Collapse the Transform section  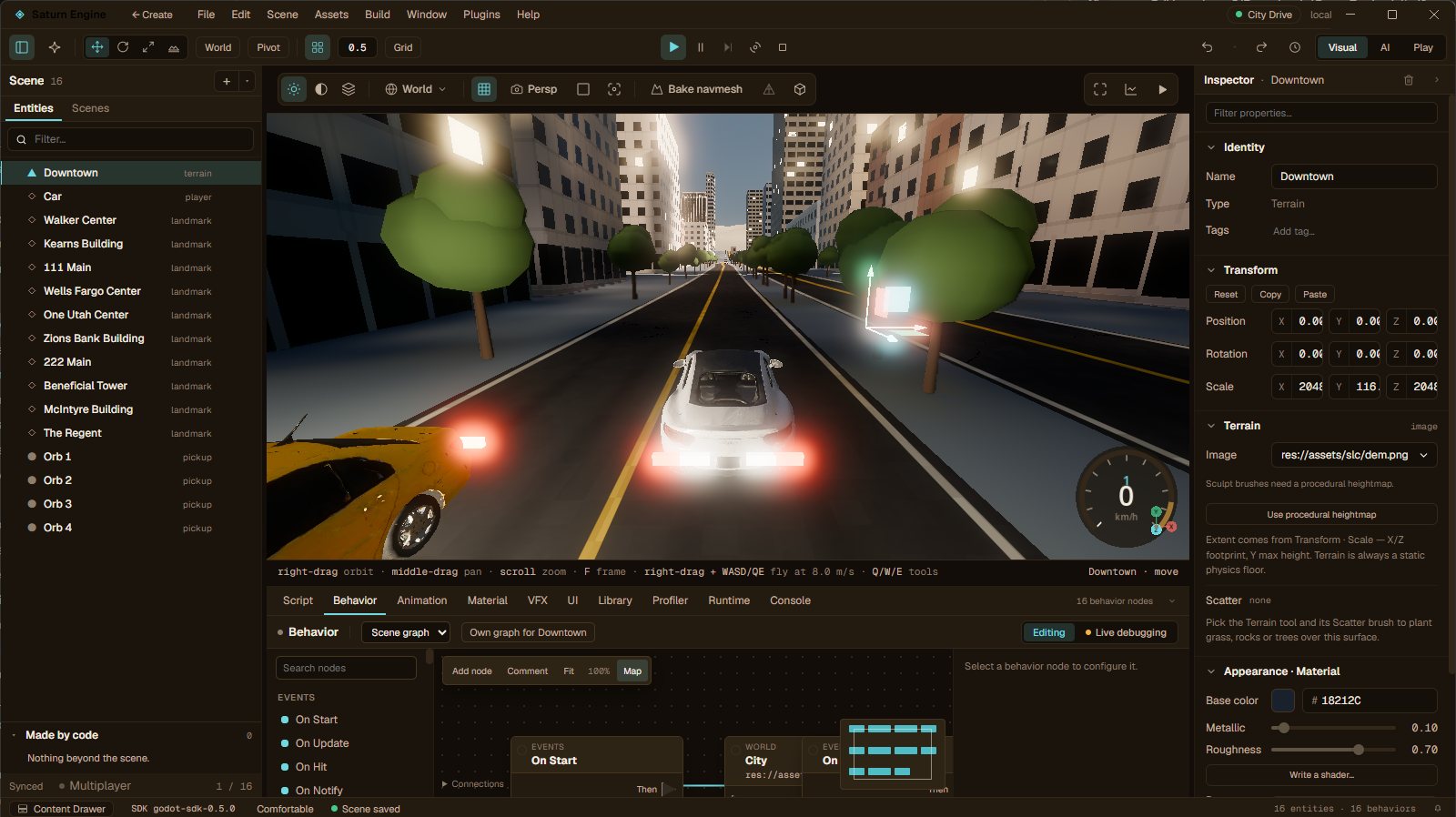pyautogui.click(x=1211, y=270)
